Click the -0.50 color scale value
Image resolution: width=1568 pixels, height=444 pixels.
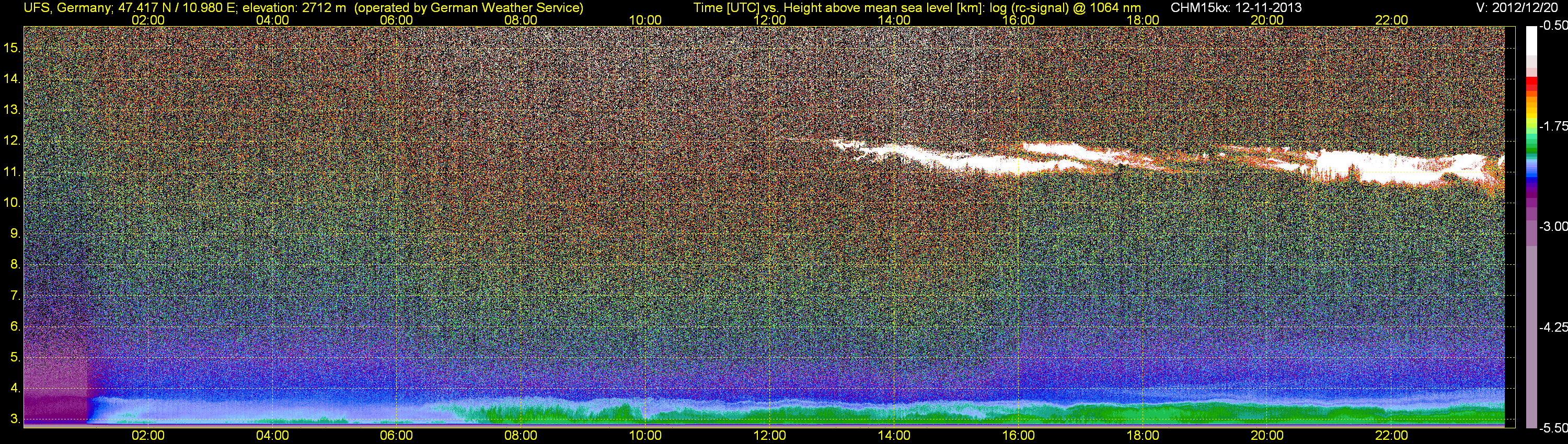coord(1553,26)
